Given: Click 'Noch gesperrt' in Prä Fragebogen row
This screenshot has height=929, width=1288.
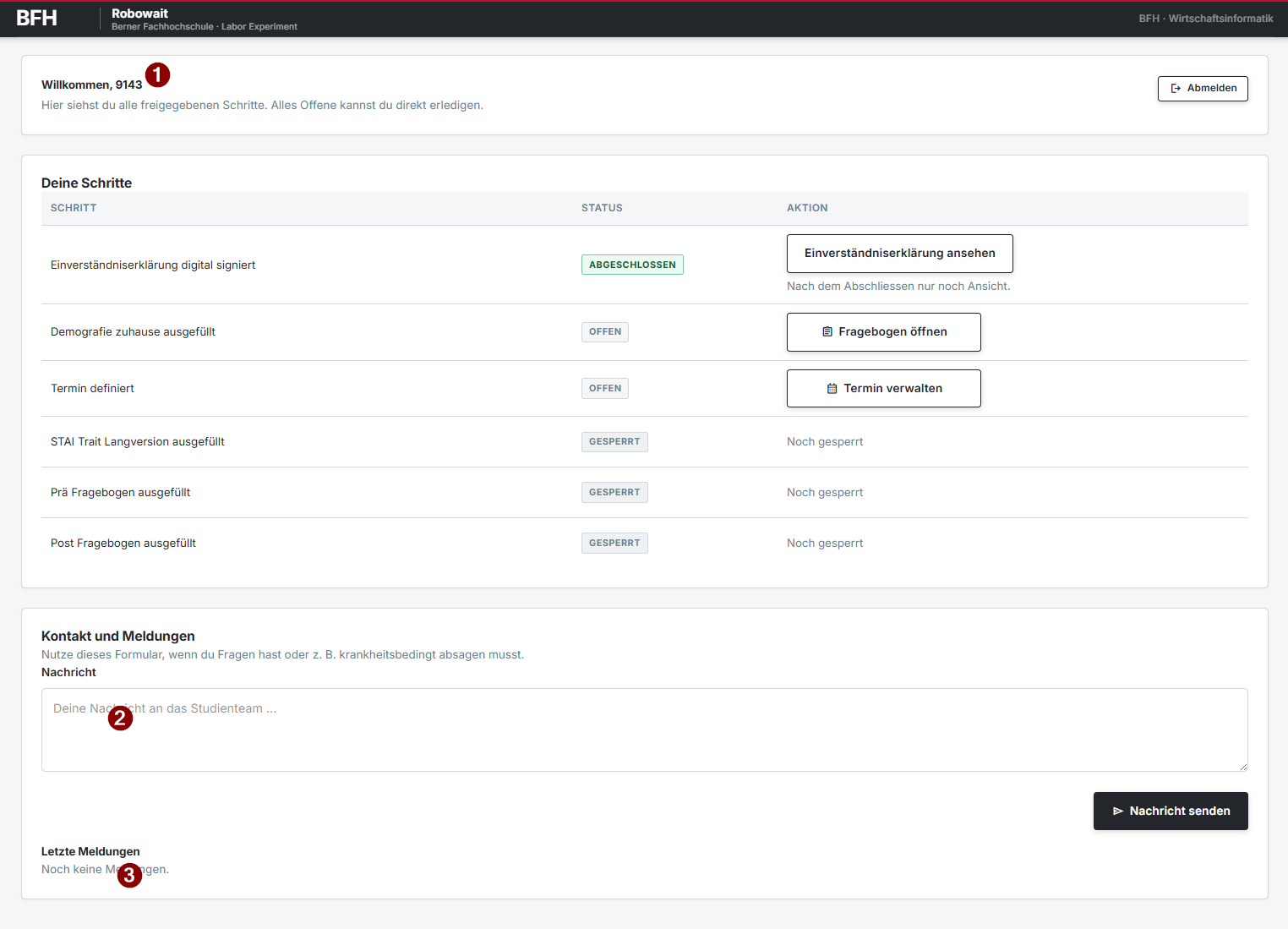Looking at the screenshot, I should pyautogui.click(x=825, y=493).
